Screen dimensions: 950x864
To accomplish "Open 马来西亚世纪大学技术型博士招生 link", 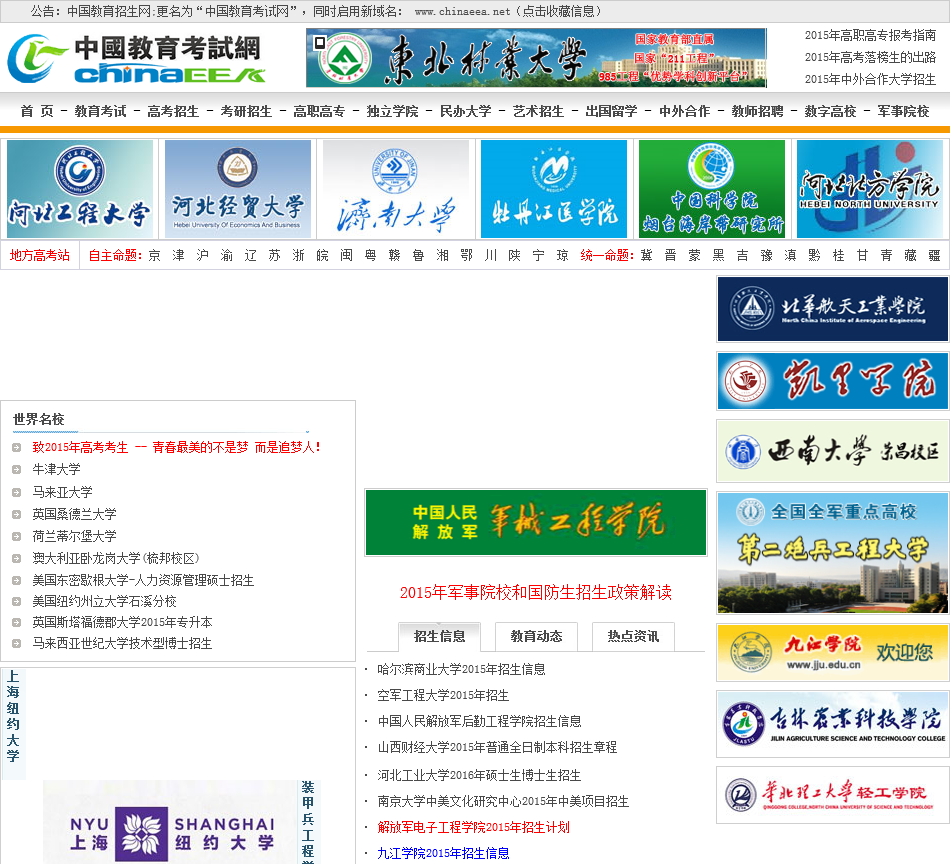I will click(122, 643).
